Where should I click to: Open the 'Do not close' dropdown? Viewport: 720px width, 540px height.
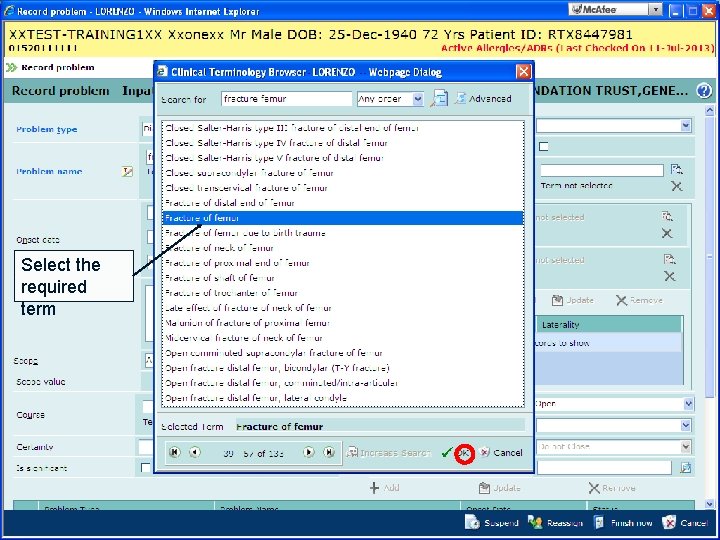(686, 446)
